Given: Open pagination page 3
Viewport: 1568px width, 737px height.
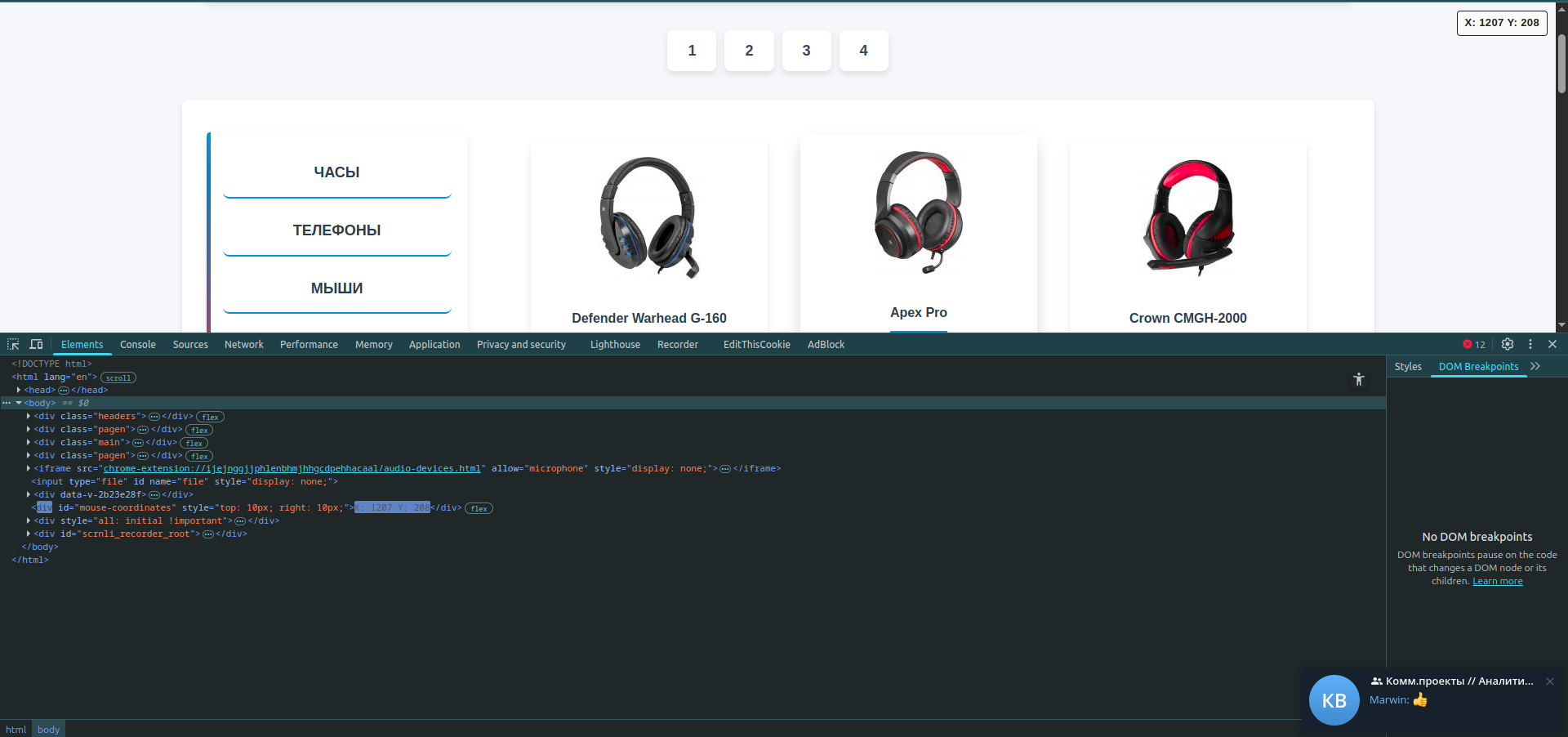Looking at the screenshot, I should [806, 51].
